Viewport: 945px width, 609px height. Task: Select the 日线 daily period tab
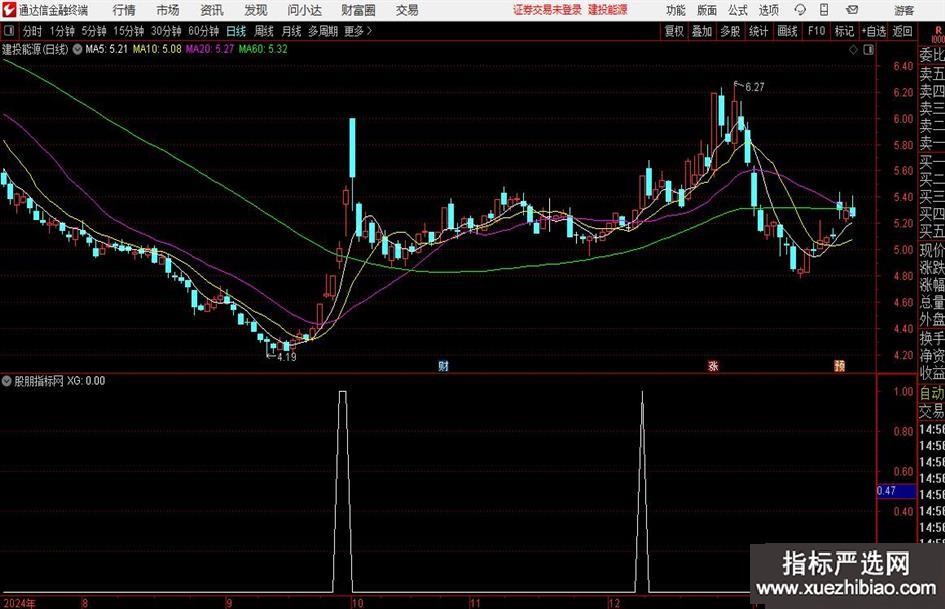pyautogui.click(x=236, y=31)
